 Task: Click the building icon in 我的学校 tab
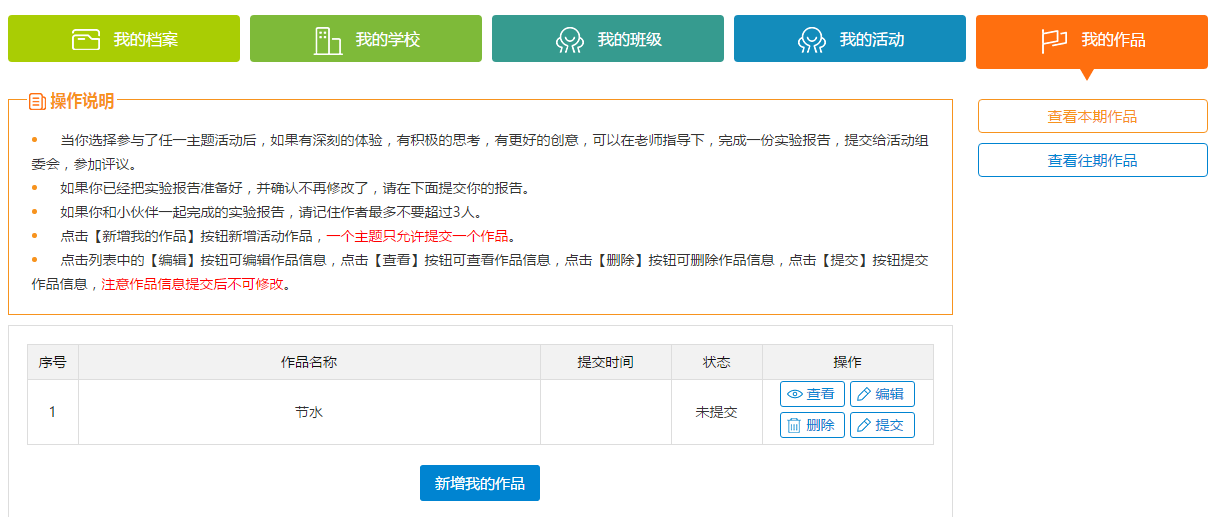tap(328, 40)
